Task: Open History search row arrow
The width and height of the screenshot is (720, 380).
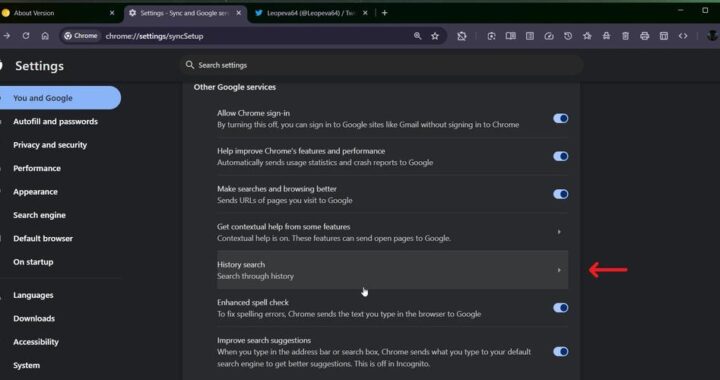Action: pos(559,270)
